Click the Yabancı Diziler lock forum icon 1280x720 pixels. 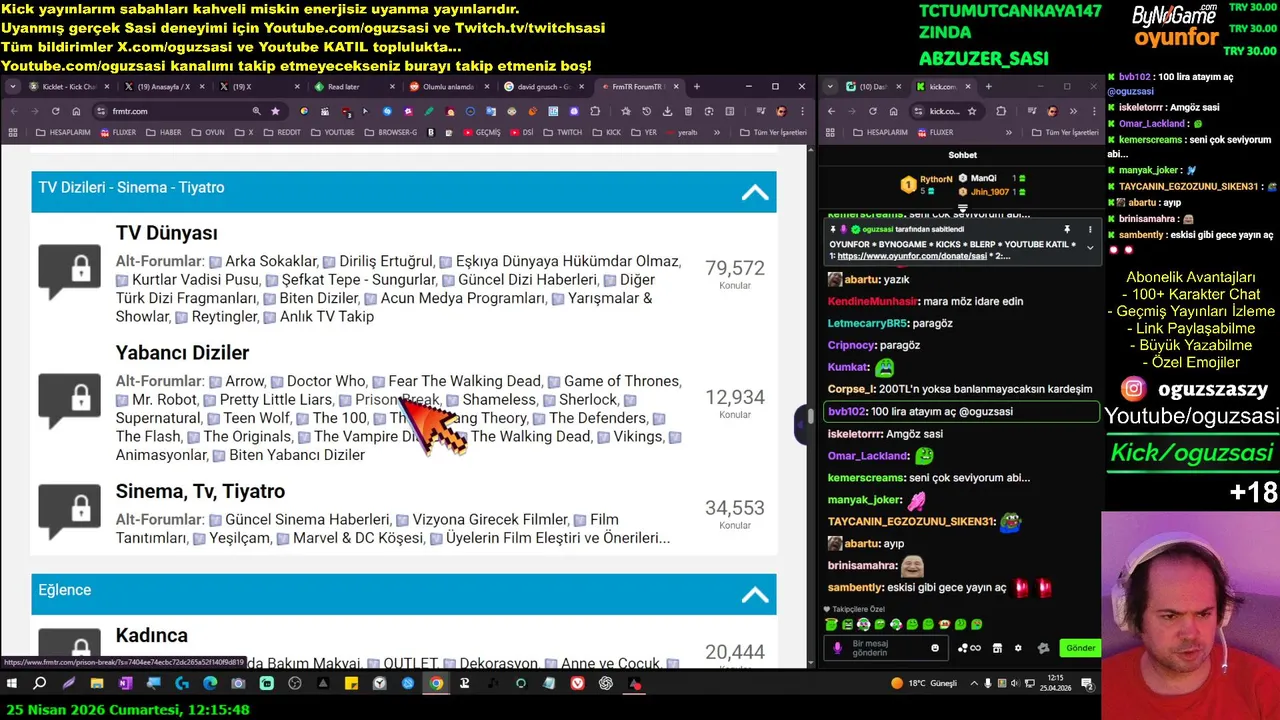[70, 400]
